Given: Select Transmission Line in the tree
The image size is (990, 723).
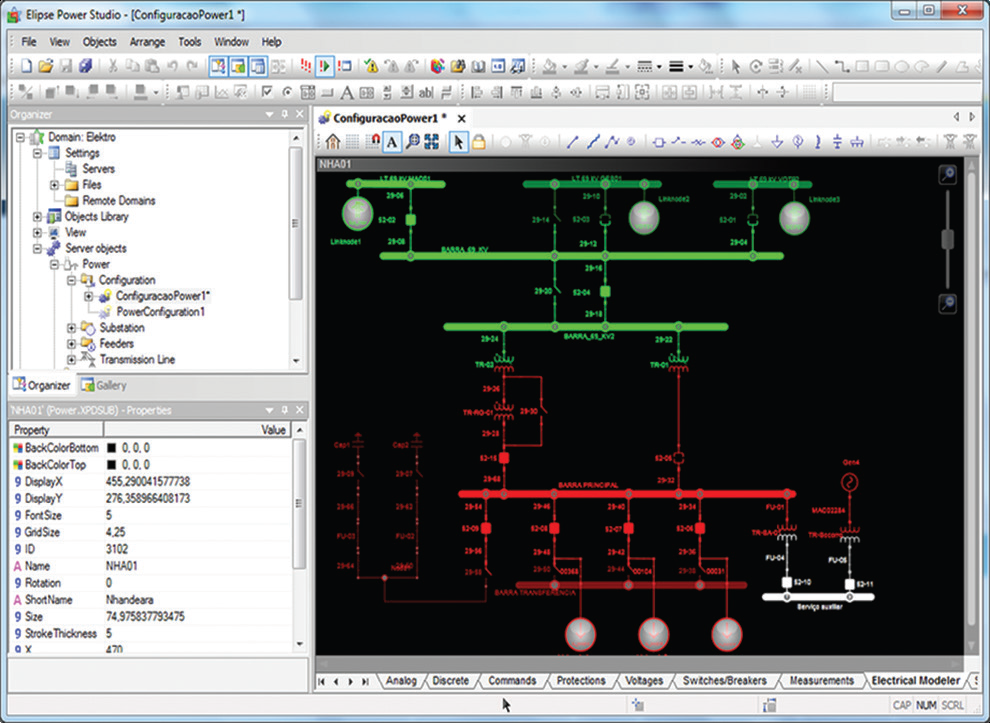Looking at the screenshot, I should pos(137,359).
